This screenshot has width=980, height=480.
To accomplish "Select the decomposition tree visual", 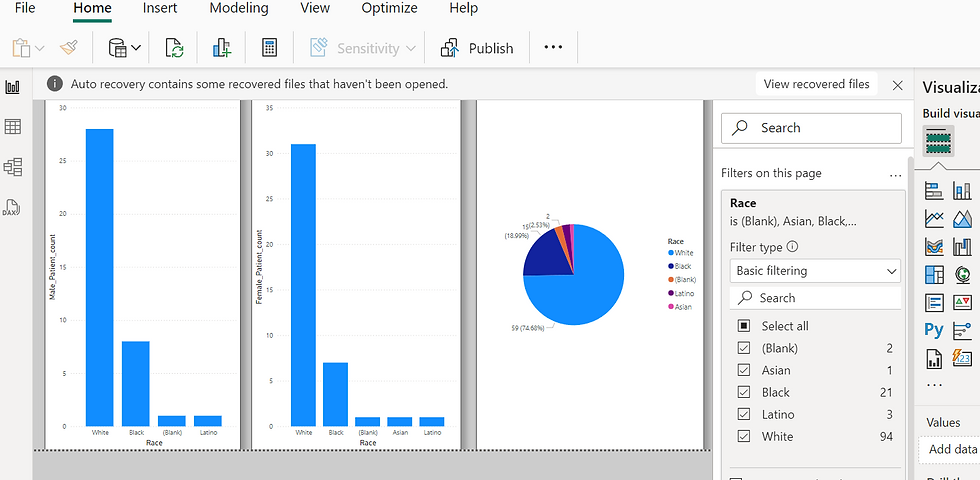I will pyautogui.click(x=962, y=330).
